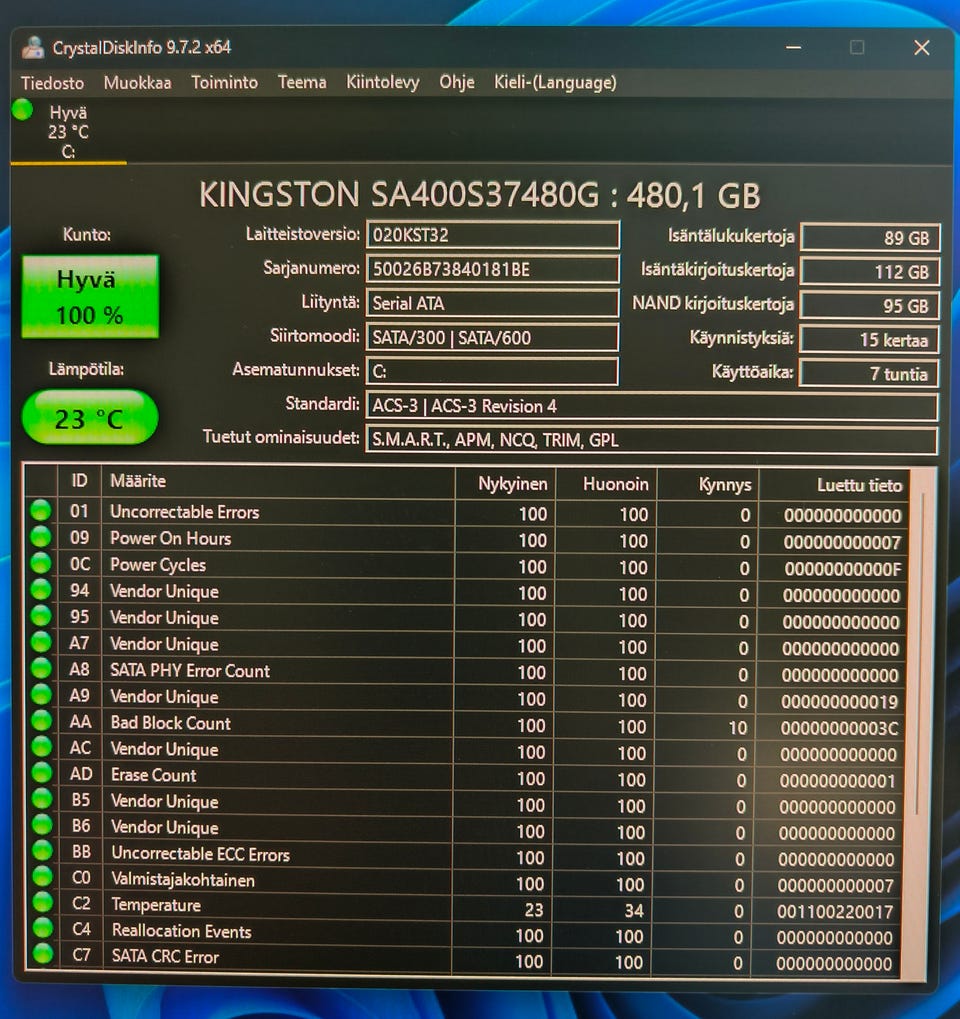This screenshot has width=960, height=1019.
Task: Click status dot of row ID AC
Action: pos(42,747)
